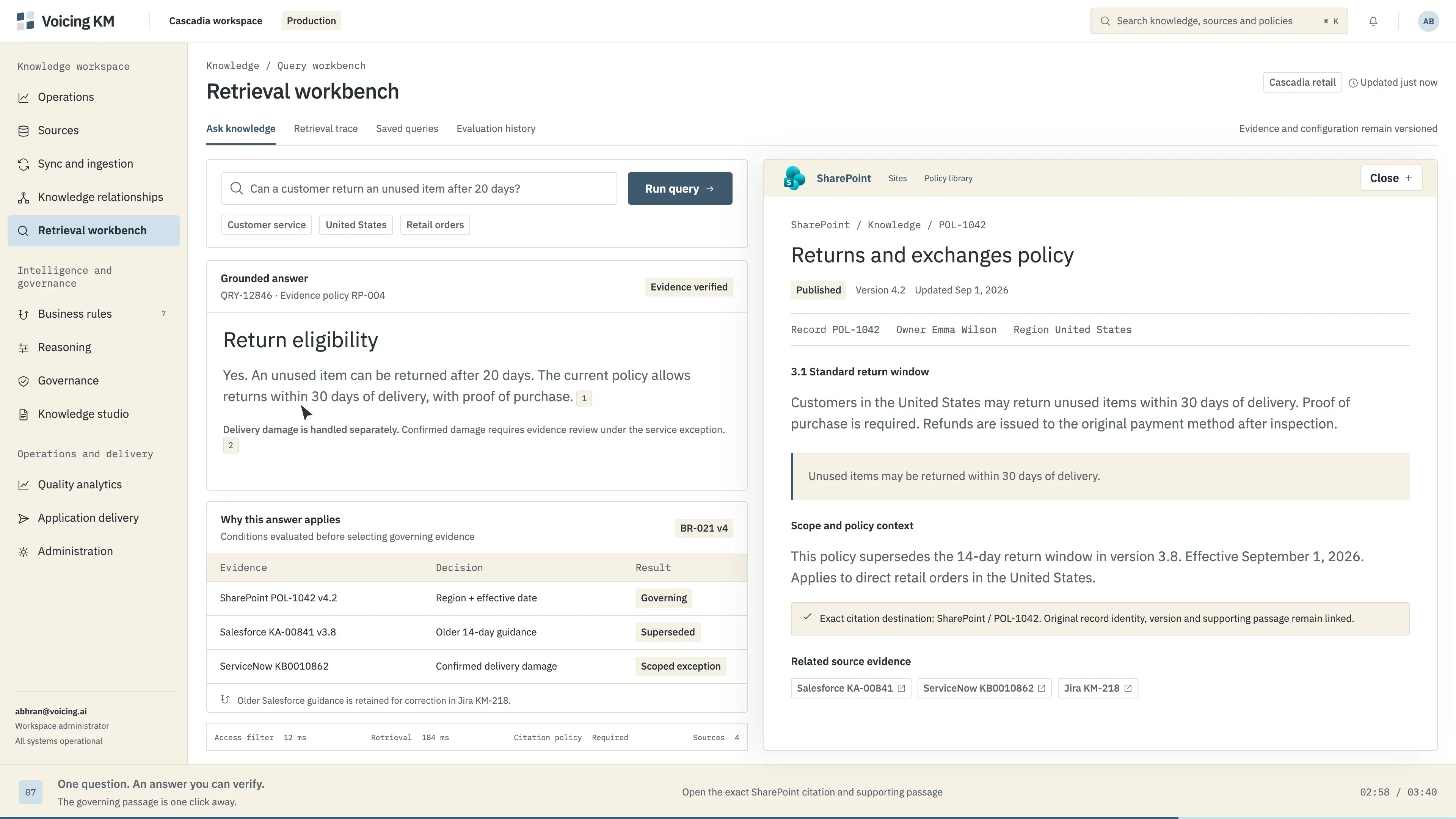The height and width of the screenshot is (819, 1456).
Task: Click the rule icon beside Older Salesforce guidance note
Action: (x=225, y=699)
